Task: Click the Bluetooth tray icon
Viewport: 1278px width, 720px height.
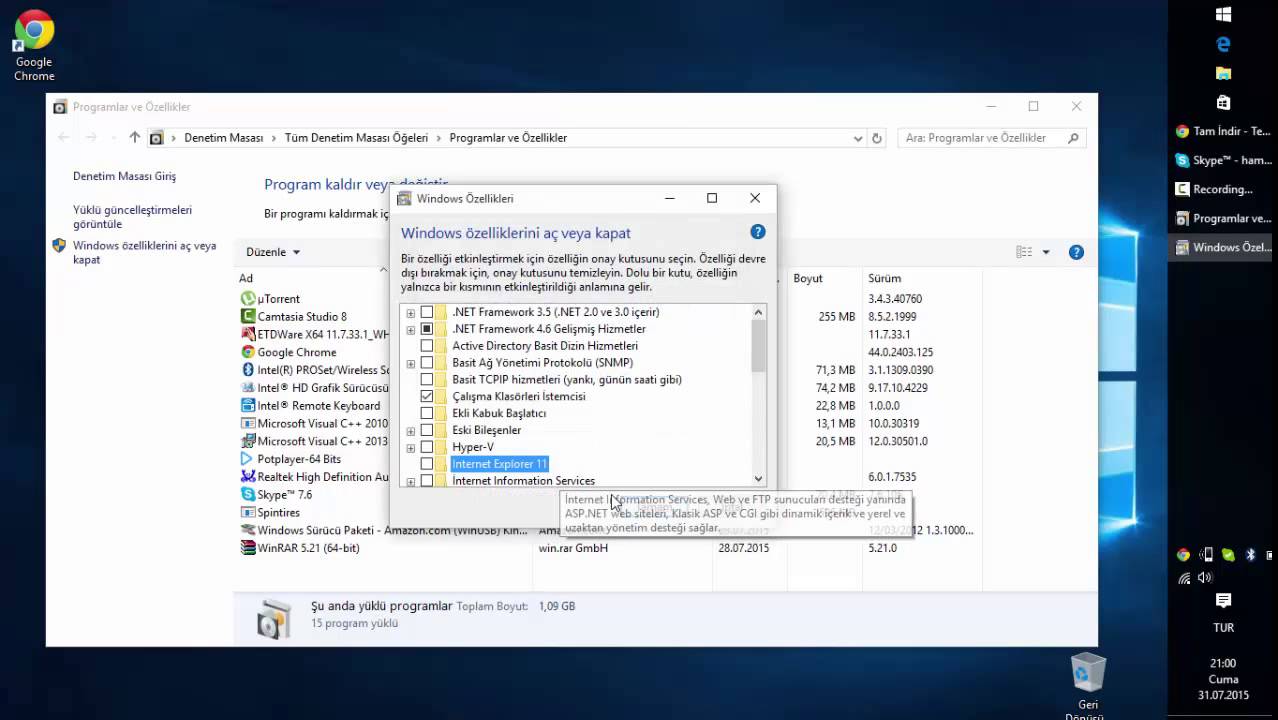Action: (1250, 555)
